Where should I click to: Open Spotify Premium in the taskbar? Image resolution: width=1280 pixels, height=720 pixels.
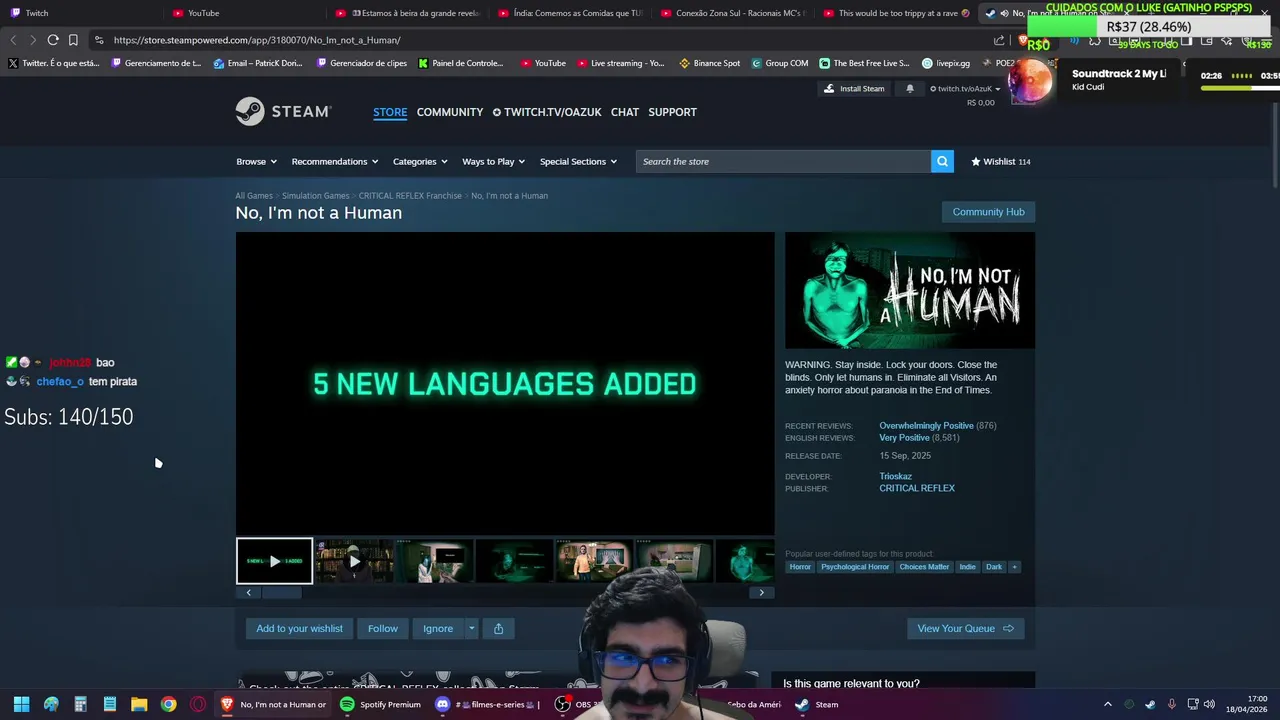click(380, 704)
